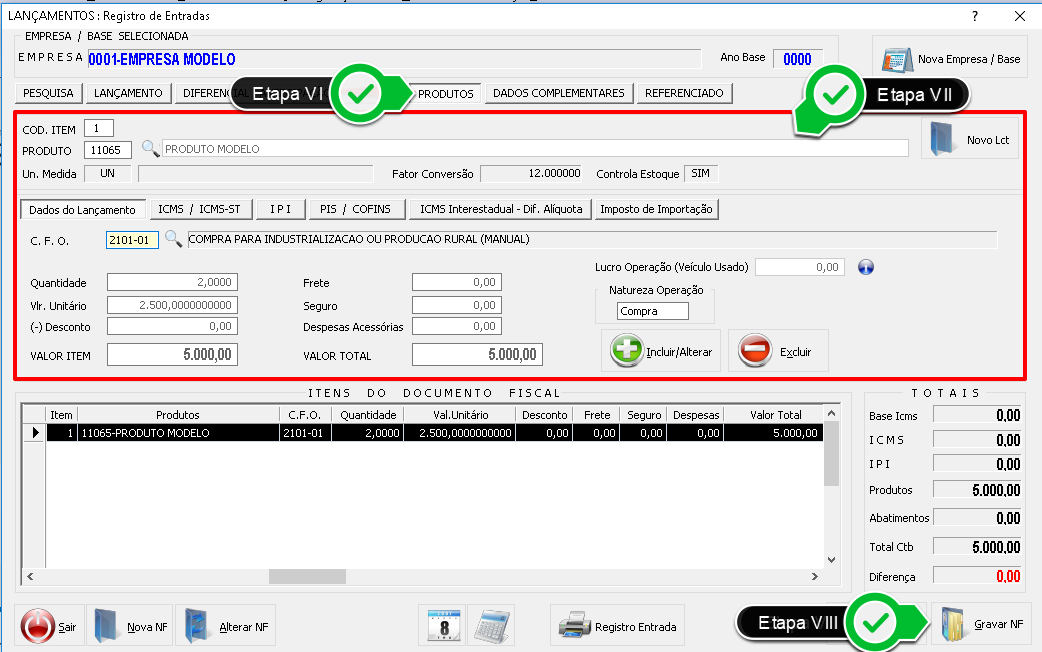The image size is (1042, 652).
Task: Open the Imposto de Importação tab
Action: click(x=656, y=209)
